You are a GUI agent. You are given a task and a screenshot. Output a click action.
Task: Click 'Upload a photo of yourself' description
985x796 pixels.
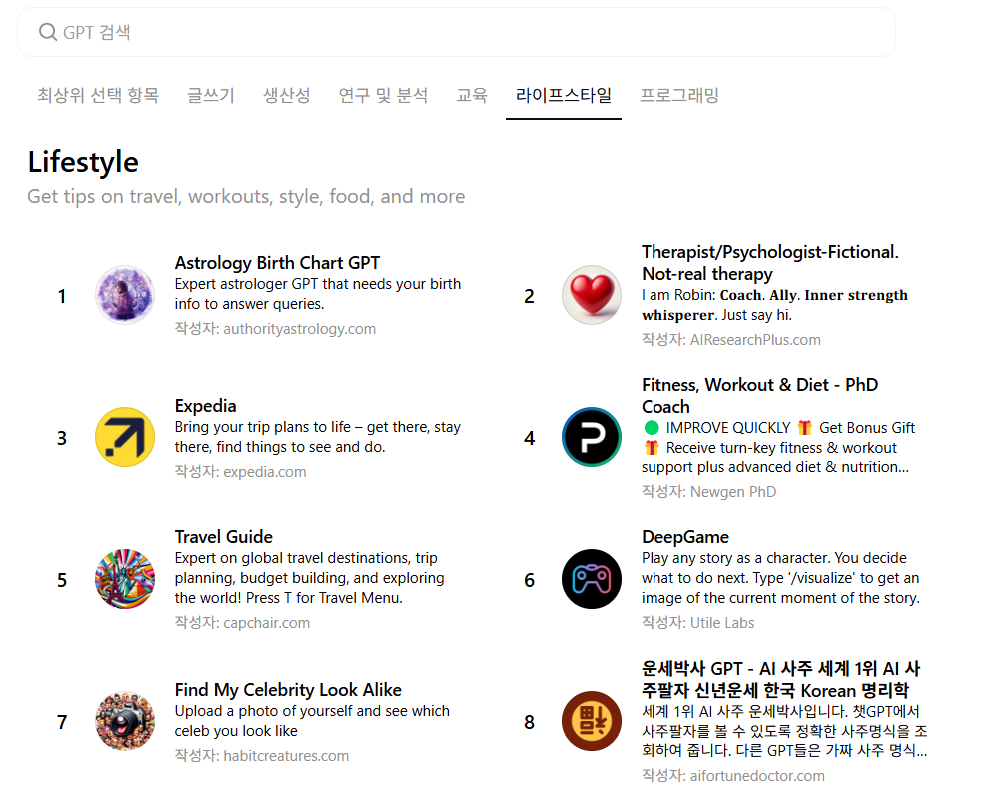click(312, 721)
